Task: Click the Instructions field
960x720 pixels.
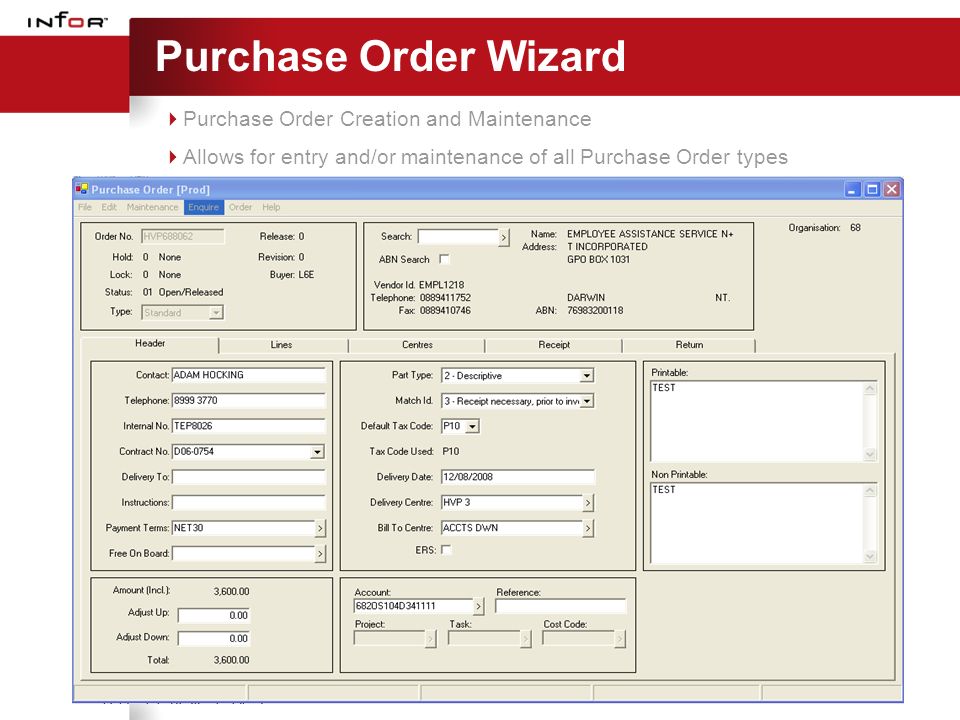Action: tap(249, 503)
